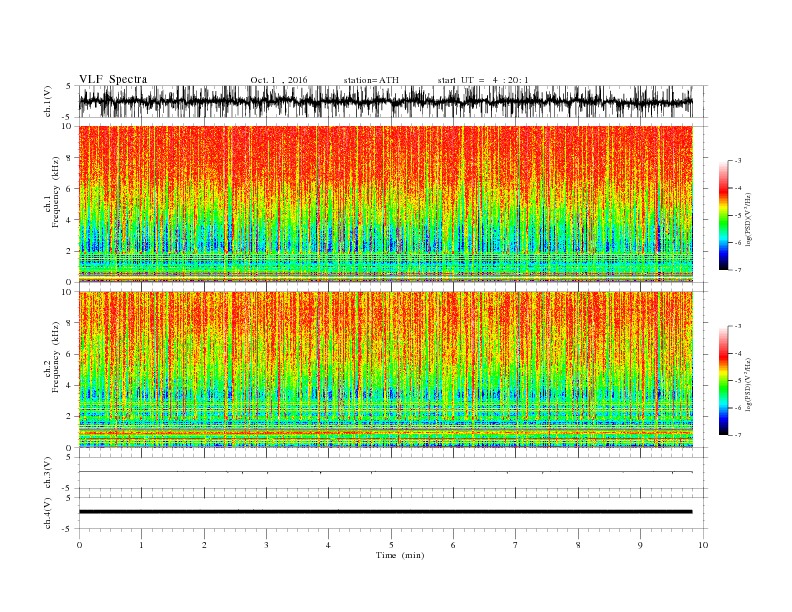Viewport: 792px width, 612px height.
Task: Click the "6" kHz tick on ch.2 spectrogram
Action: point(70,354)
